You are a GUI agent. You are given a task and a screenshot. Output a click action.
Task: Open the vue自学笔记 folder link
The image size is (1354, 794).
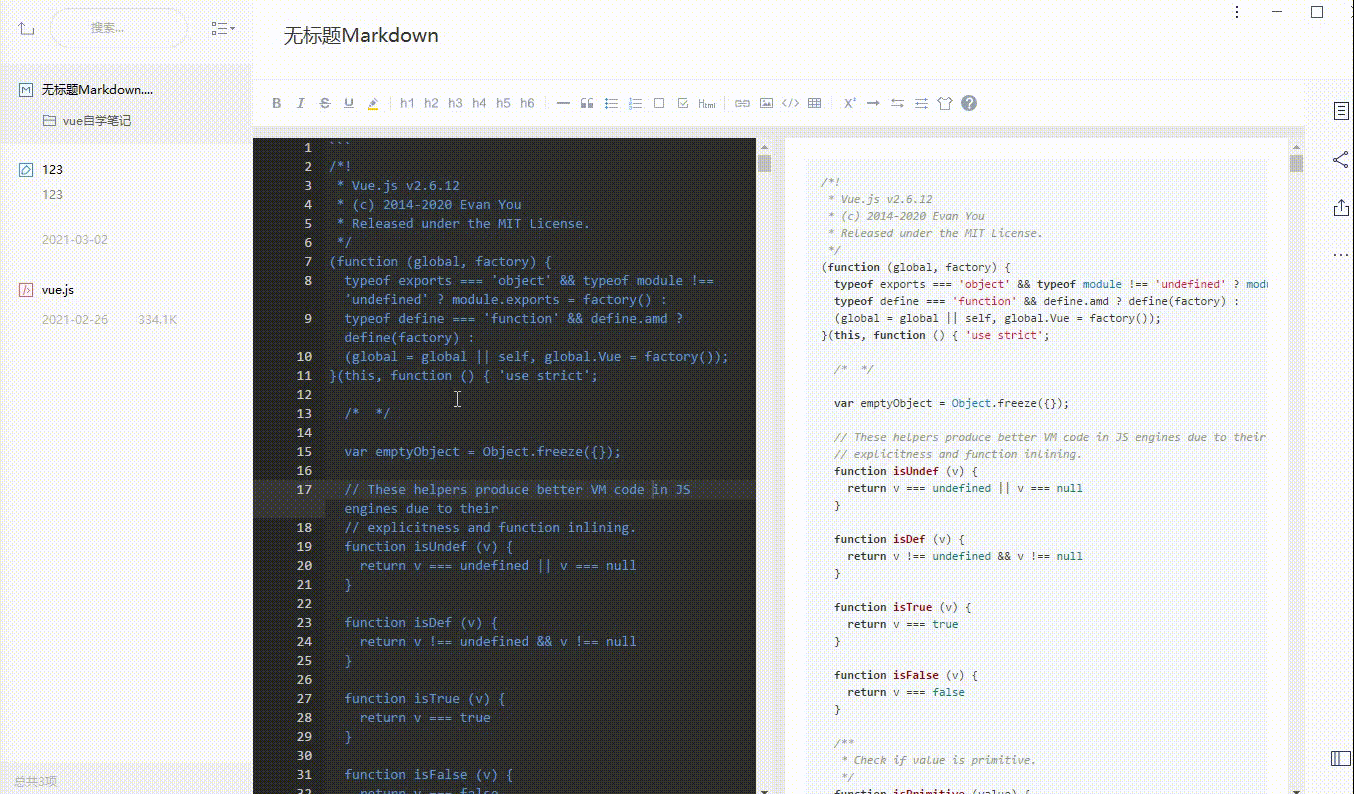click(x=97, y=120)
